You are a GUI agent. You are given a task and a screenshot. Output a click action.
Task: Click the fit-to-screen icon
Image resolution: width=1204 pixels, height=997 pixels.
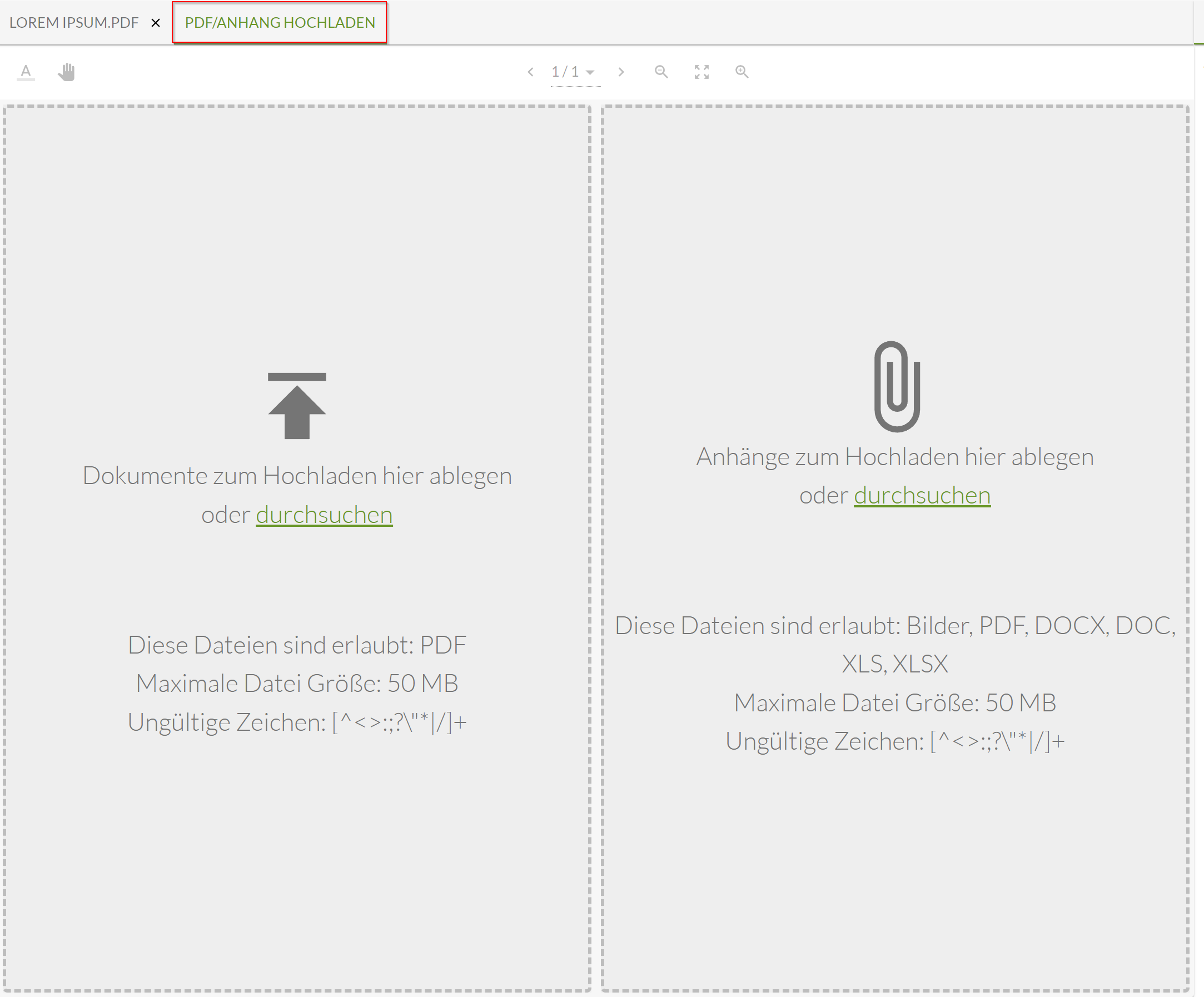[x=701, y=72]
